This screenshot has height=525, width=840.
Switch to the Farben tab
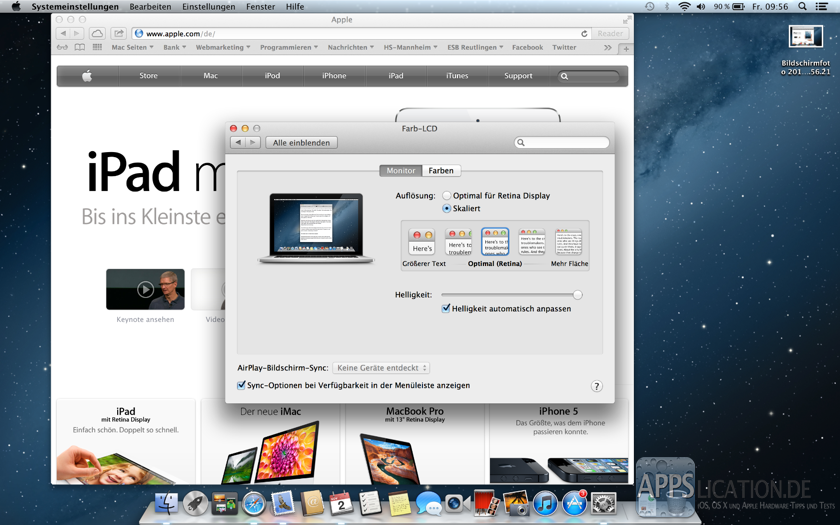[441, 170]
